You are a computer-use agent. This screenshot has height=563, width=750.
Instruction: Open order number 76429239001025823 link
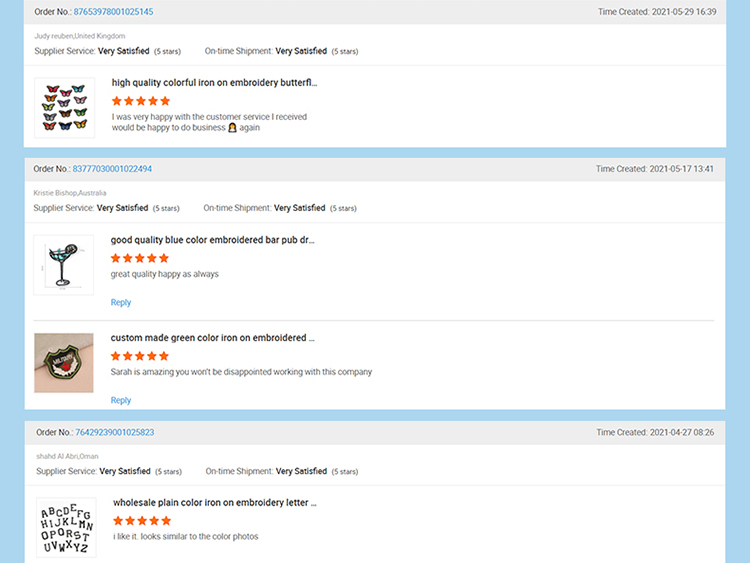(x=114, y=433)
